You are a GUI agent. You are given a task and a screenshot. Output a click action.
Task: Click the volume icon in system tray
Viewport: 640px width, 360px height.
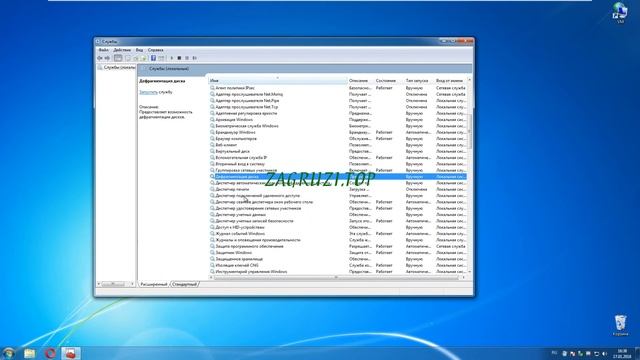point(604,354)
